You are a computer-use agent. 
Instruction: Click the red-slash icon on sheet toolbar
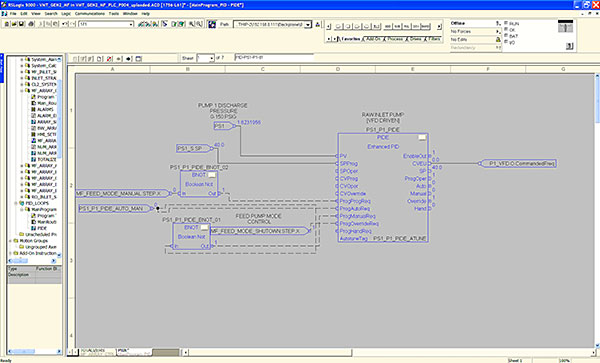(109, 59)
